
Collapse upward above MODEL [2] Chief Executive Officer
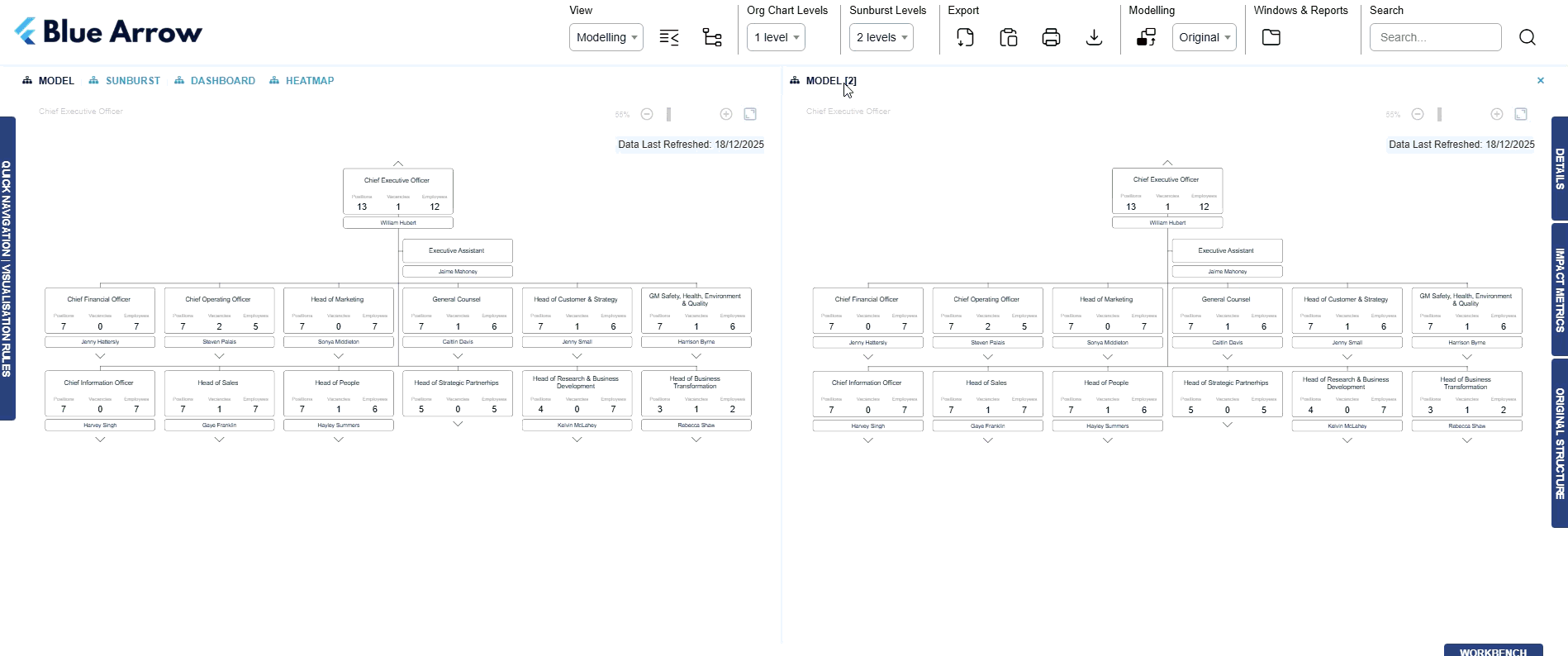tap(1167, 163)
